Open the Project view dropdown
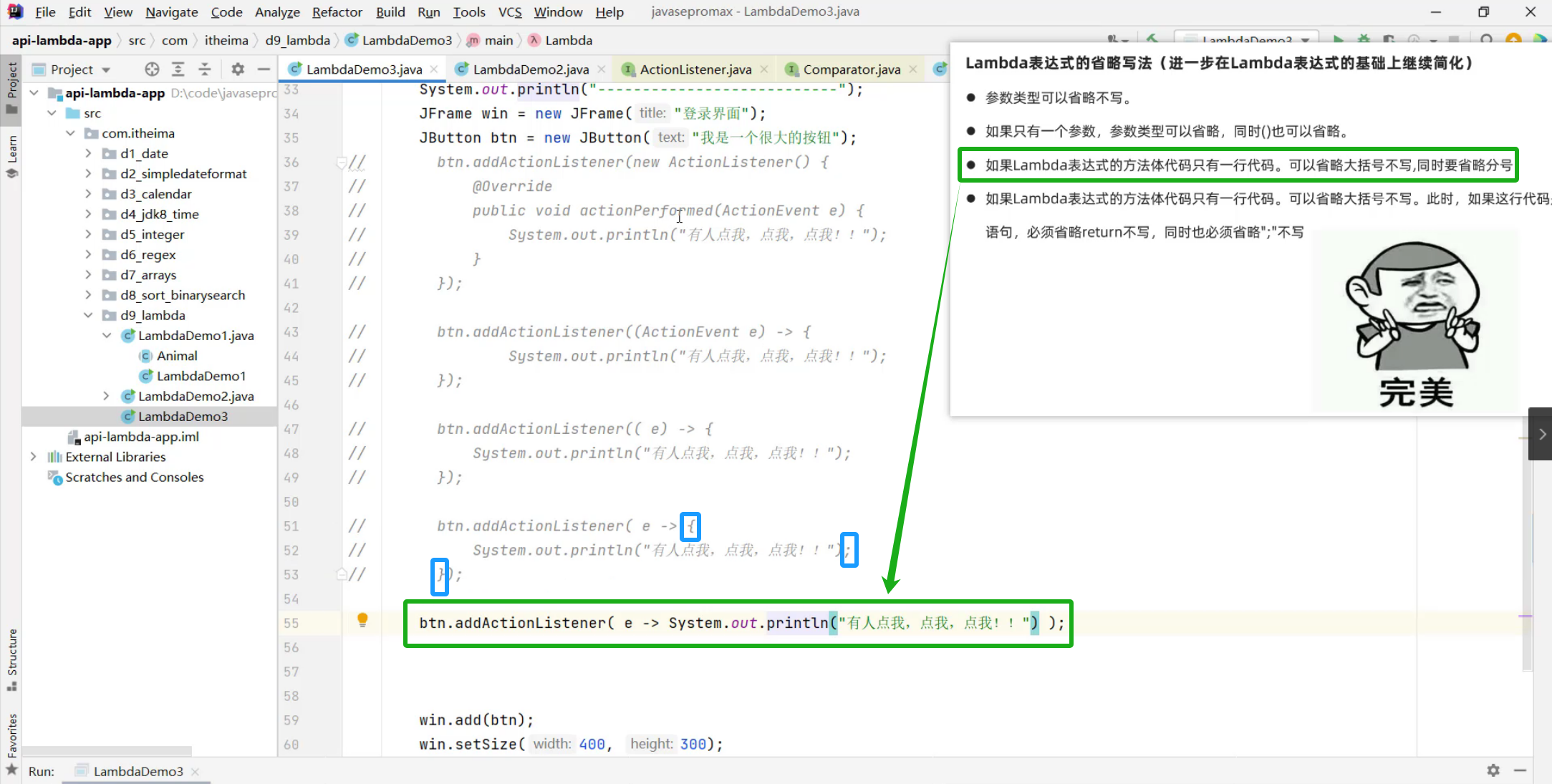This screenshot has height=784, width=1552. [106, 69]
